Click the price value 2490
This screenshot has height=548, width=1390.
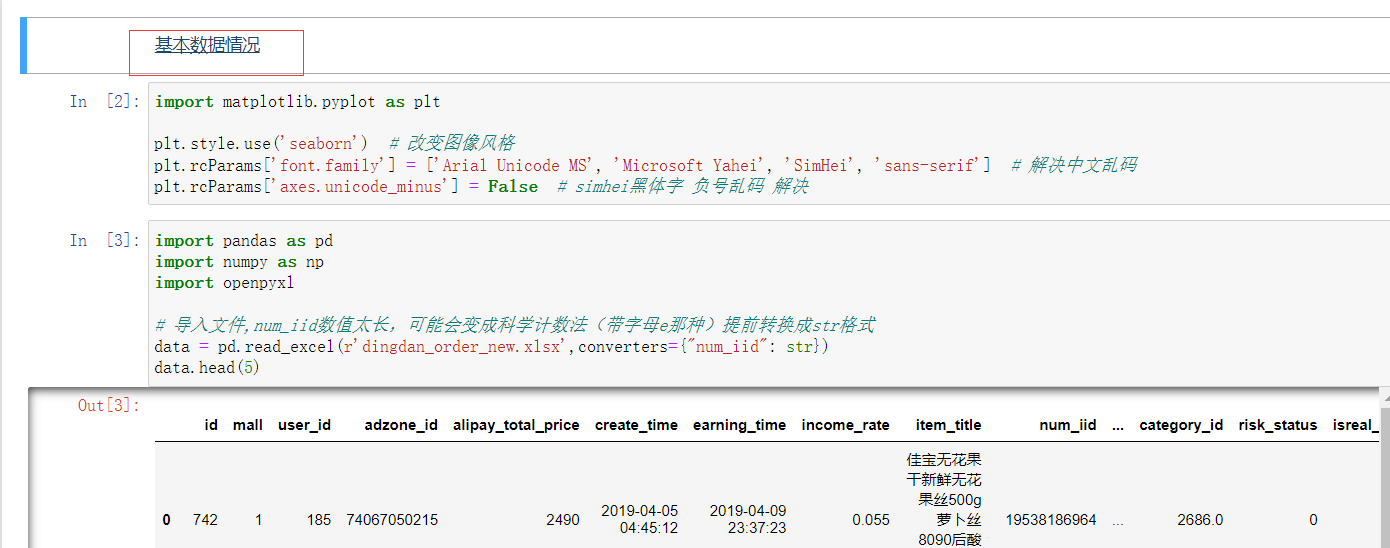pos(562,520)
